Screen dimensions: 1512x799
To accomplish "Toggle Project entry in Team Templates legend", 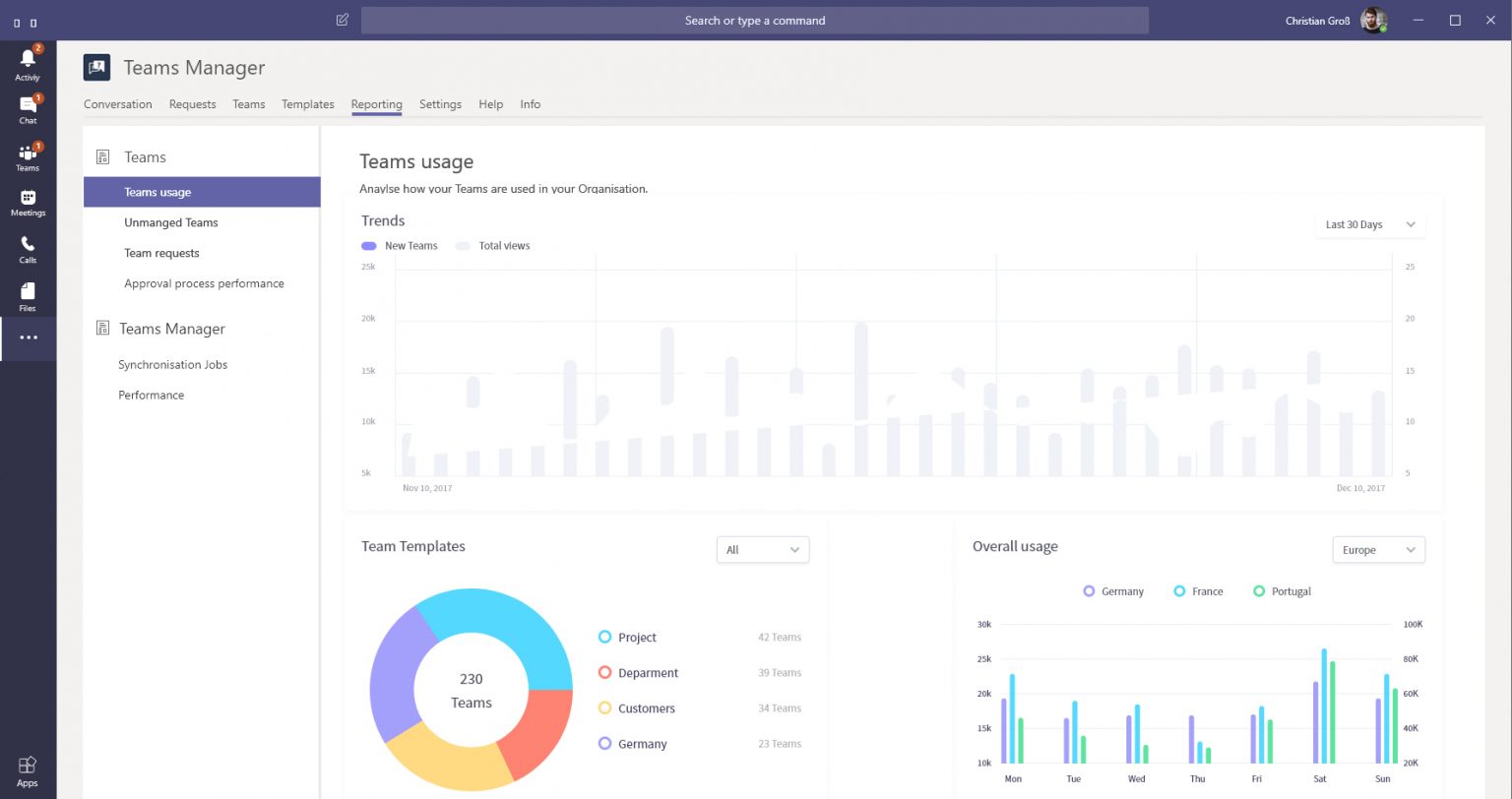I will (628, 638).
